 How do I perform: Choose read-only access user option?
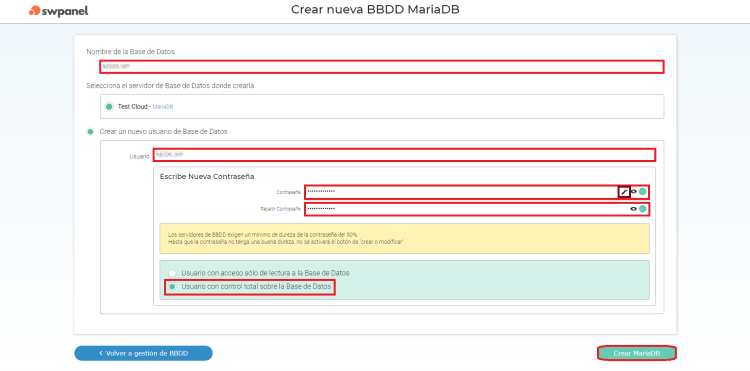172,273
